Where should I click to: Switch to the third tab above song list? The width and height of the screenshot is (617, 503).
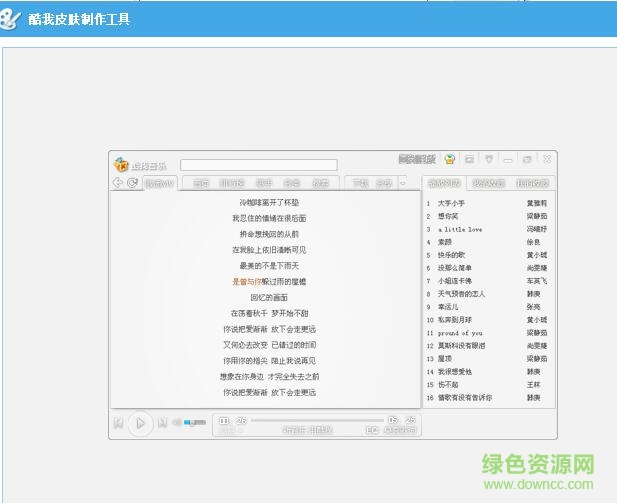[532, 183]
